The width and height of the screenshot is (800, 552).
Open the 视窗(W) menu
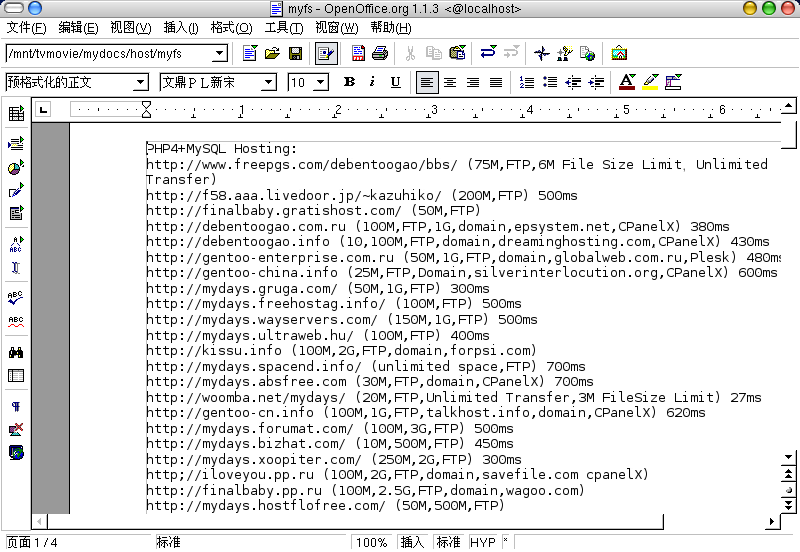pos(337,28)
